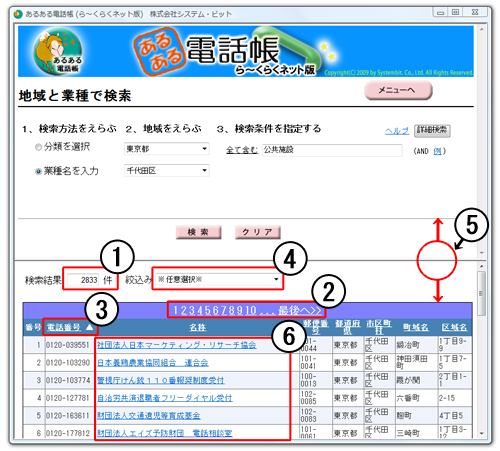Click the 例 link next to AND
This screenshot has height=451, width=500.
437,151
